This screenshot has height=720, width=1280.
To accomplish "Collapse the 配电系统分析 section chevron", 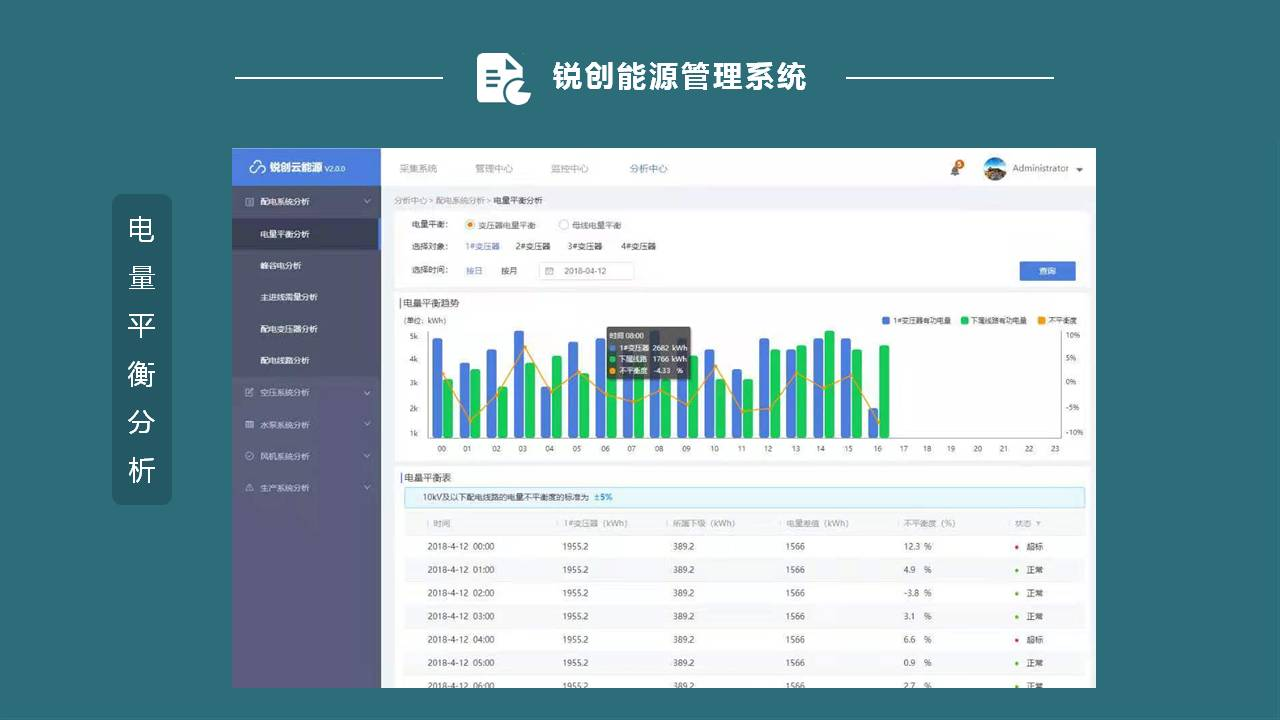I will point(367,202).
